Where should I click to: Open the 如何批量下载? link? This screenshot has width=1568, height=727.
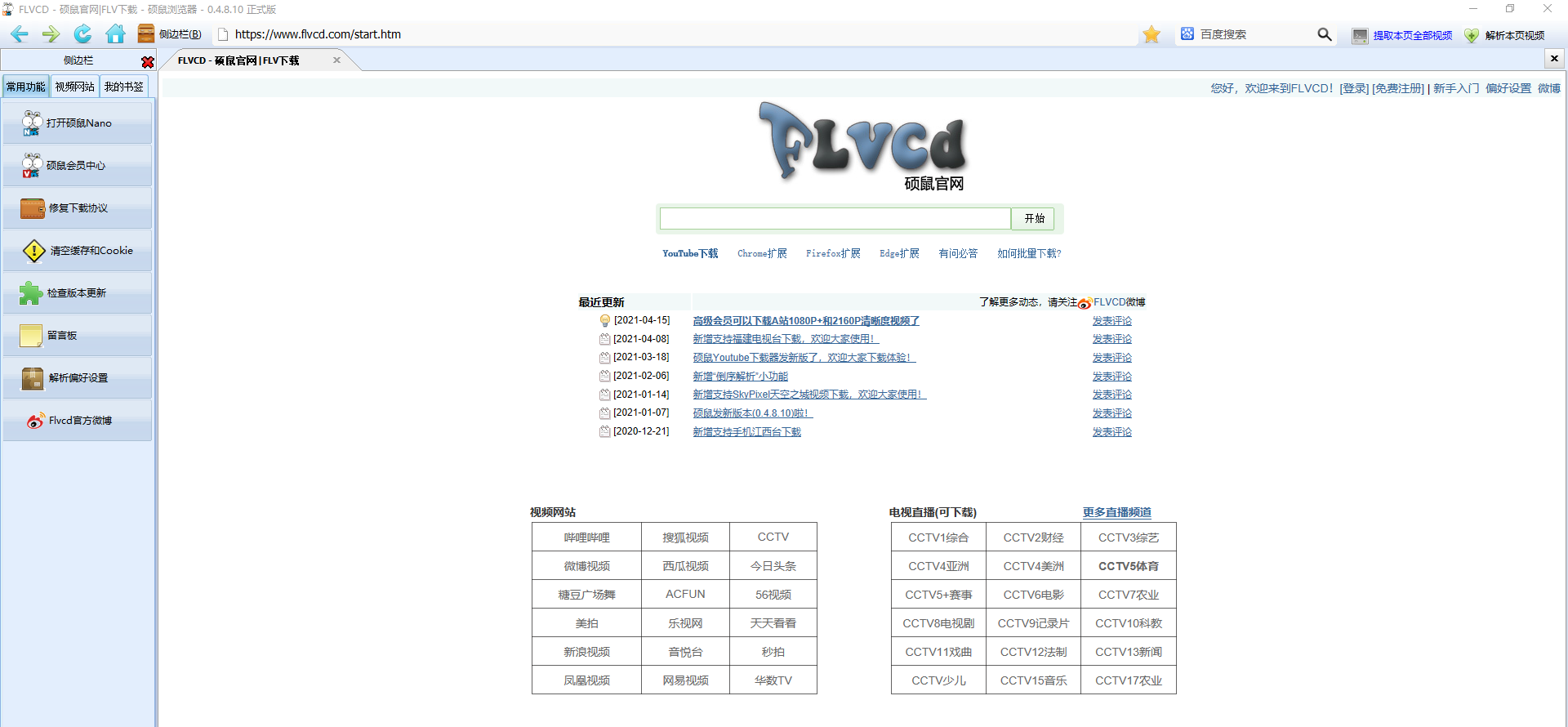pos(1029,254)
